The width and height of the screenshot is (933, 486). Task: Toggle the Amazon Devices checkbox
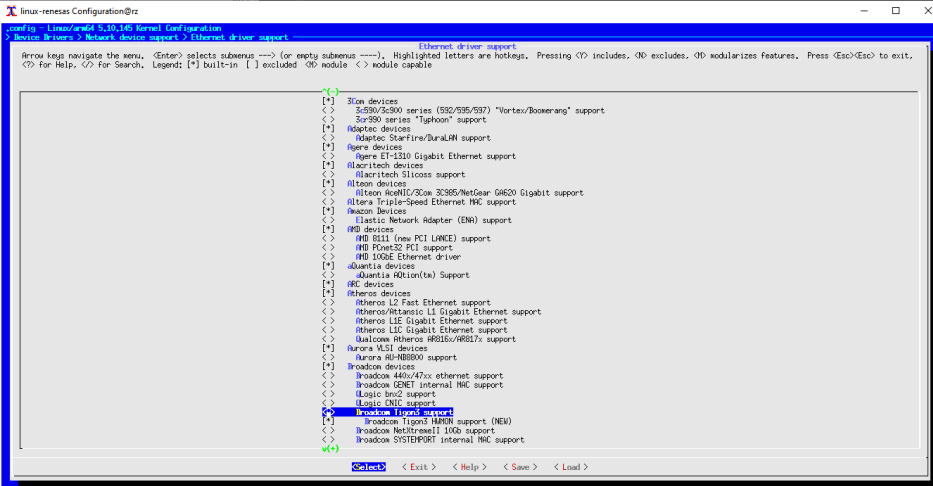click(x=328, y=211)
